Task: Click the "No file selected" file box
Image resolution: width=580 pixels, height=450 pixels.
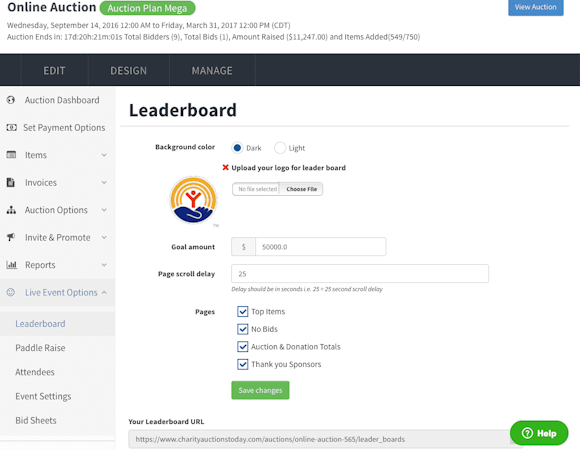Action: [256, 189]
